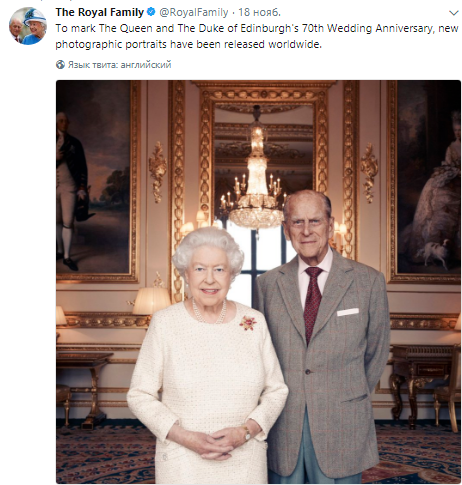Open the tweet options chevron menu
Image resolution: width=462 pixels, height=485 pixels.
point(454,13)
